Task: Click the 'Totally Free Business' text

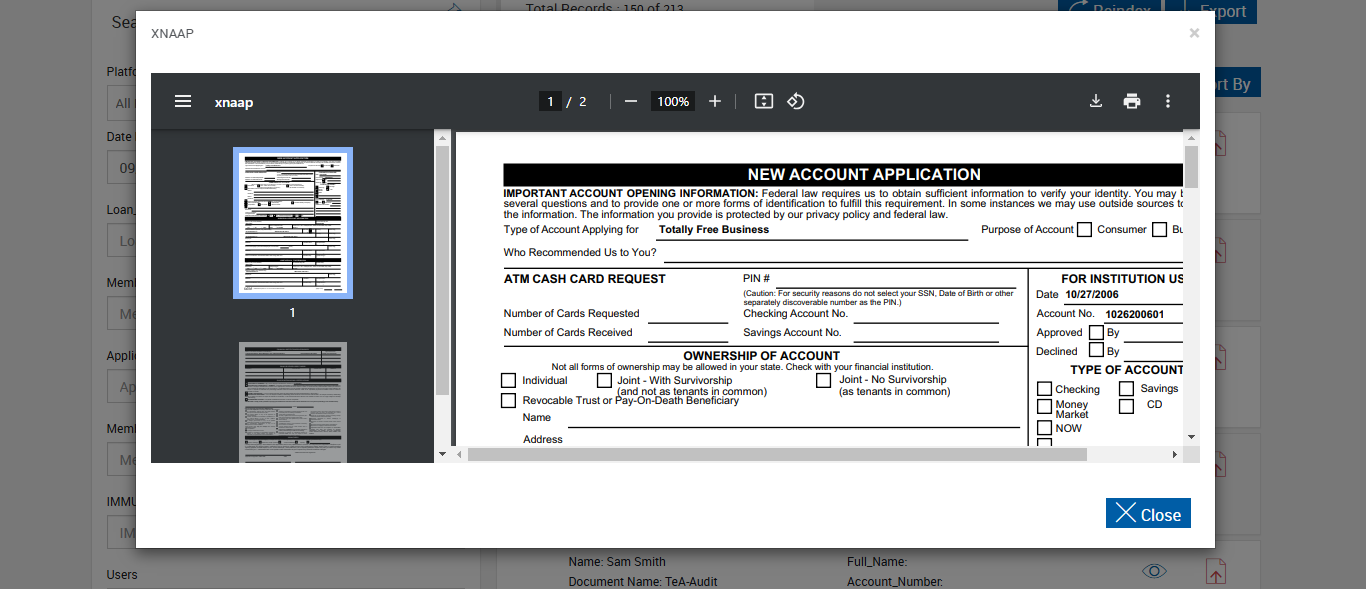Action: [x=714, y=229]
